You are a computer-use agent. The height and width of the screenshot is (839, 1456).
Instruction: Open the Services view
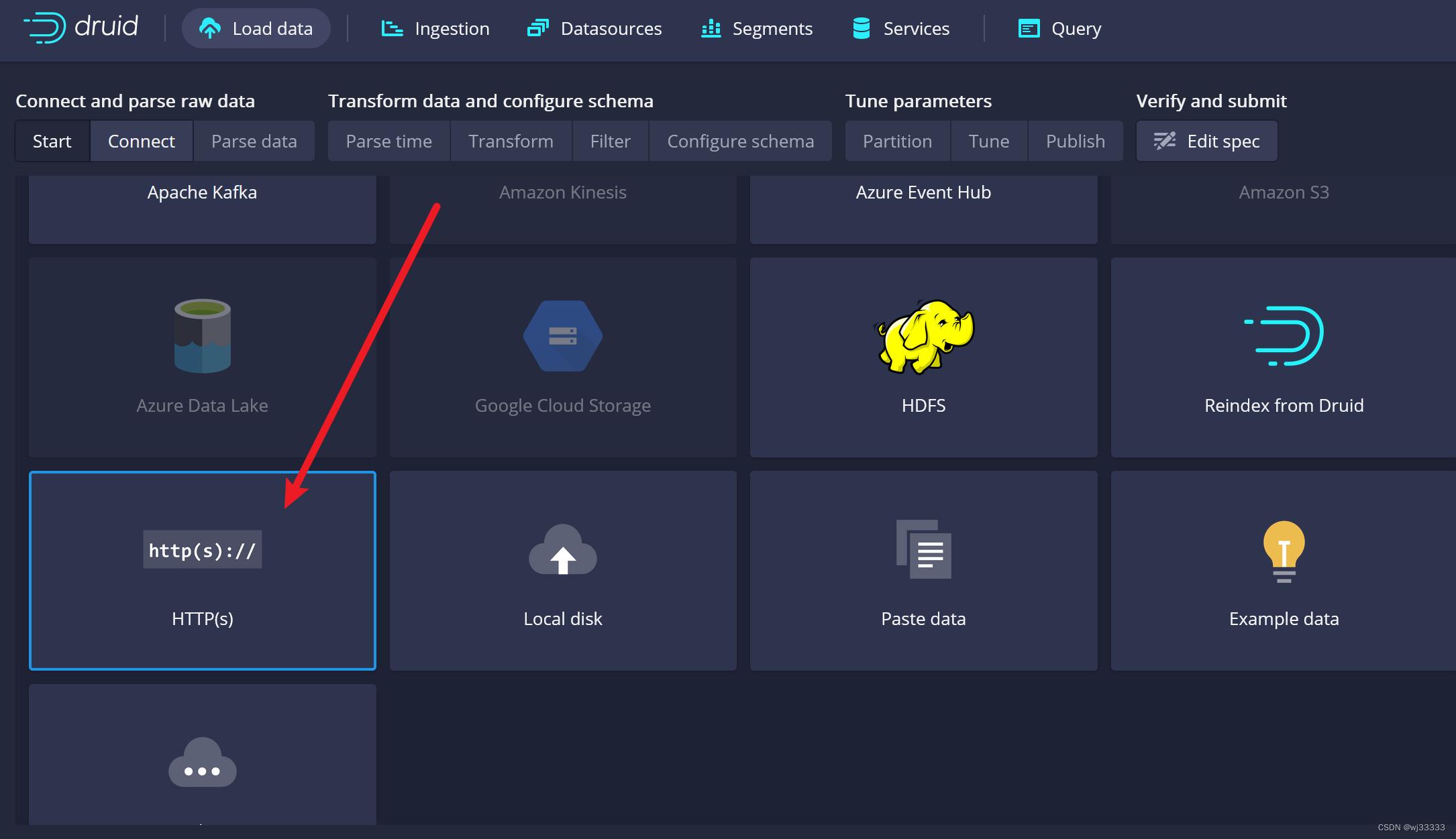[x=900, y=28]
